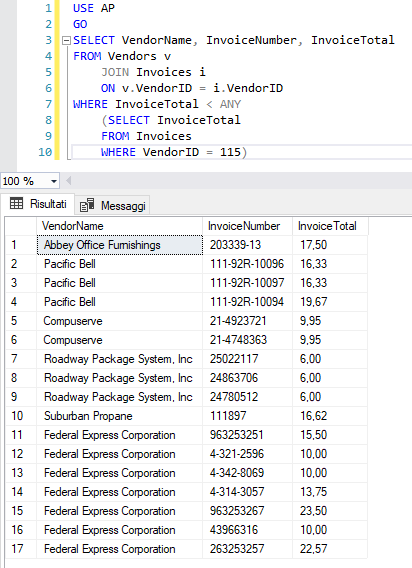The image size is (412, 568).
Task: Select the InvoiceNumber column header
Action: click(247, 226)
